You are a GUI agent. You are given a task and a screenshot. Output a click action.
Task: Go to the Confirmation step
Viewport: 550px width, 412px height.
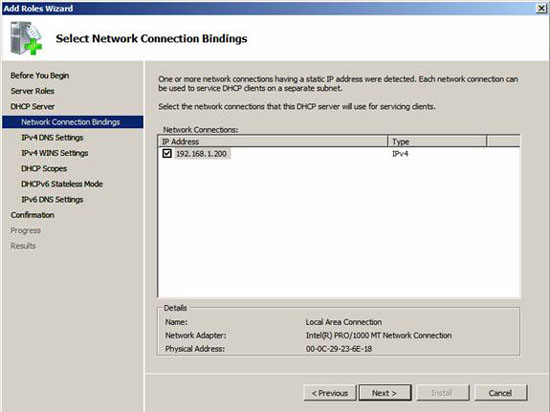pyautogui.click(x=32, y=215)
